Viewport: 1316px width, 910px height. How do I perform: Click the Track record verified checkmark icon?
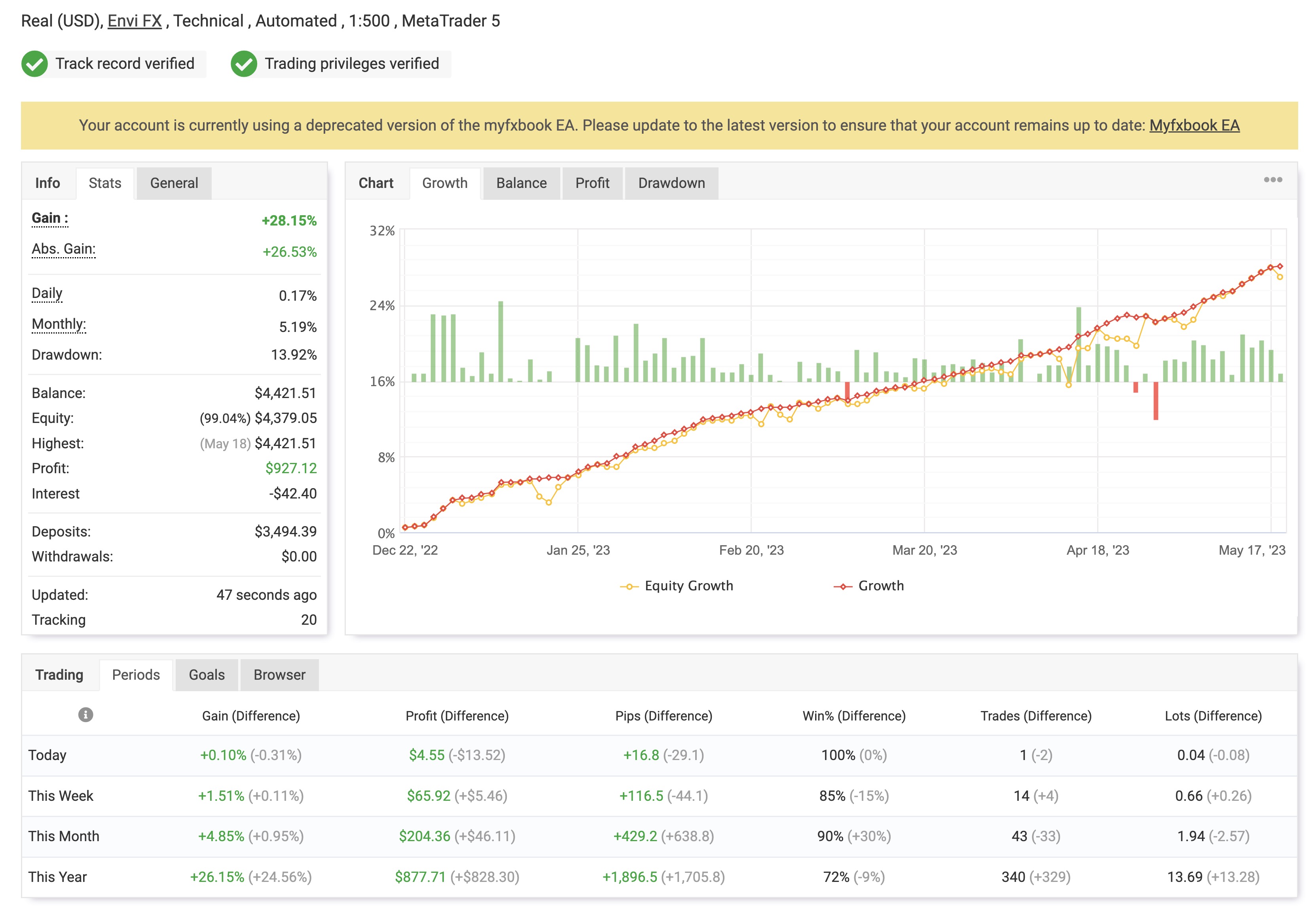pyautogui.click(x=34, y=63)
